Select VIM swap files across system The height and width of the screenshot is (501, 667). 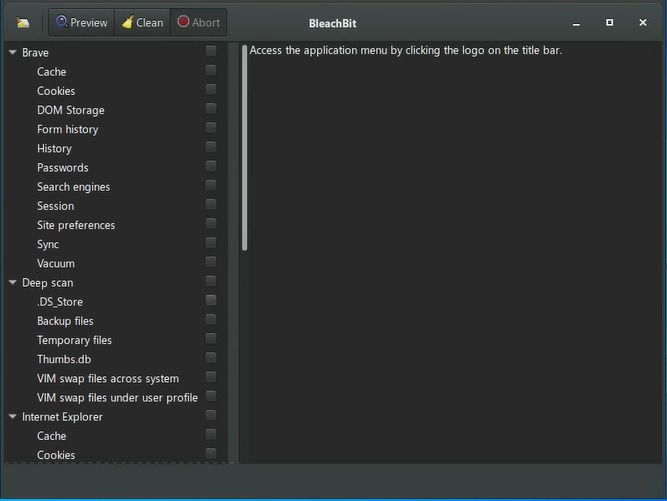[x=108, y=379]
